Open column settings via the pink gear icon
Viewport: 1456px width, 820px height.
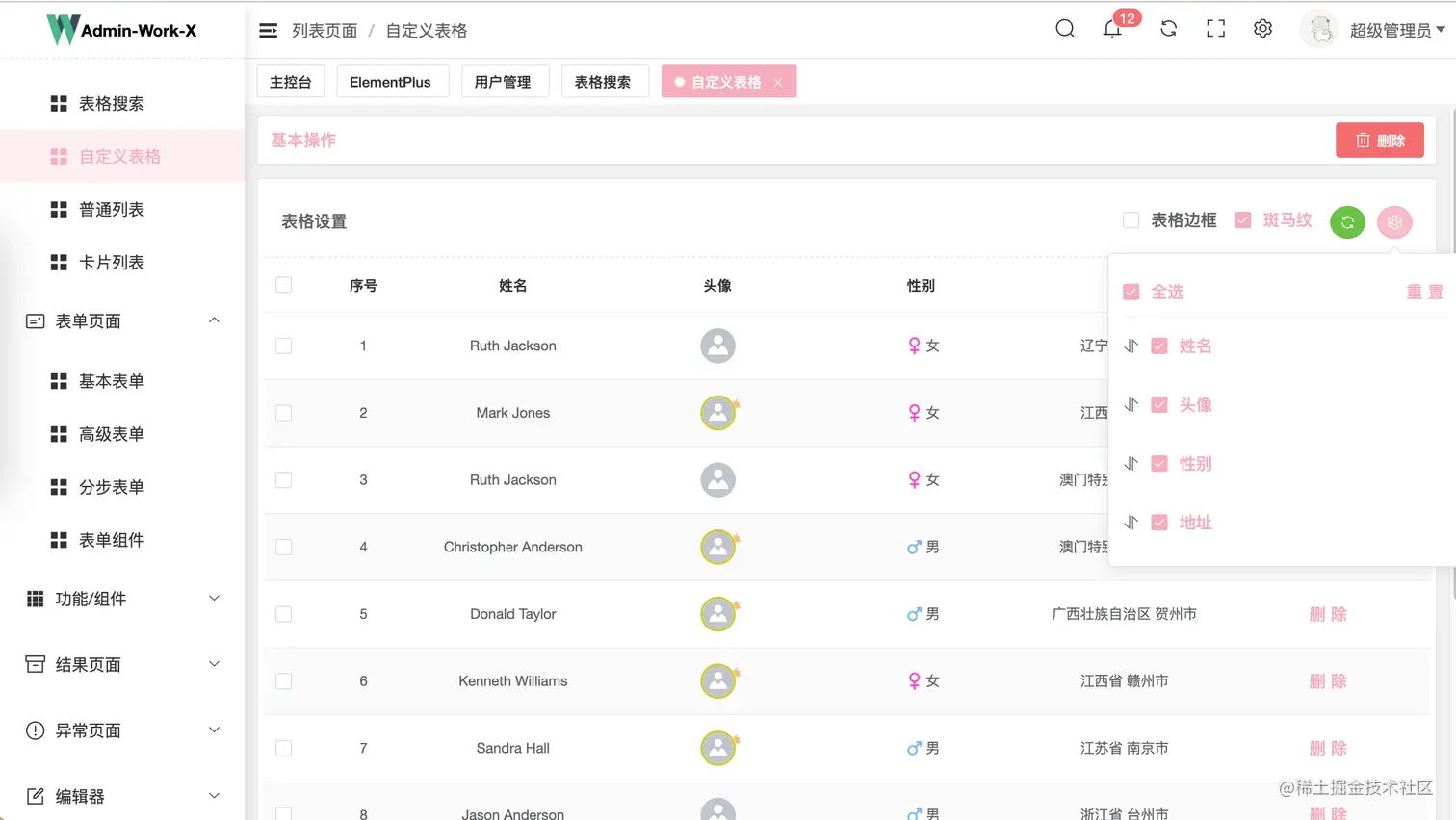coord(1394,222)
